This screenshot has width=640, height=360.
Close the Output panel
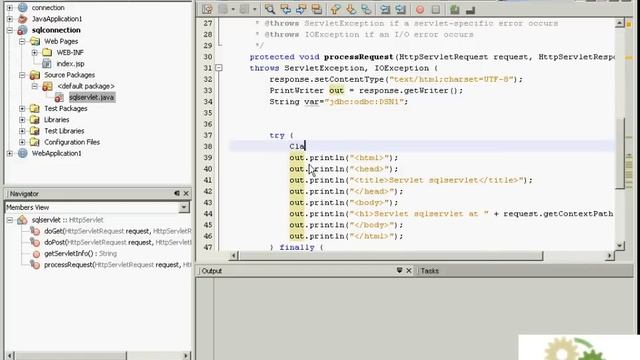click(409, 270)
